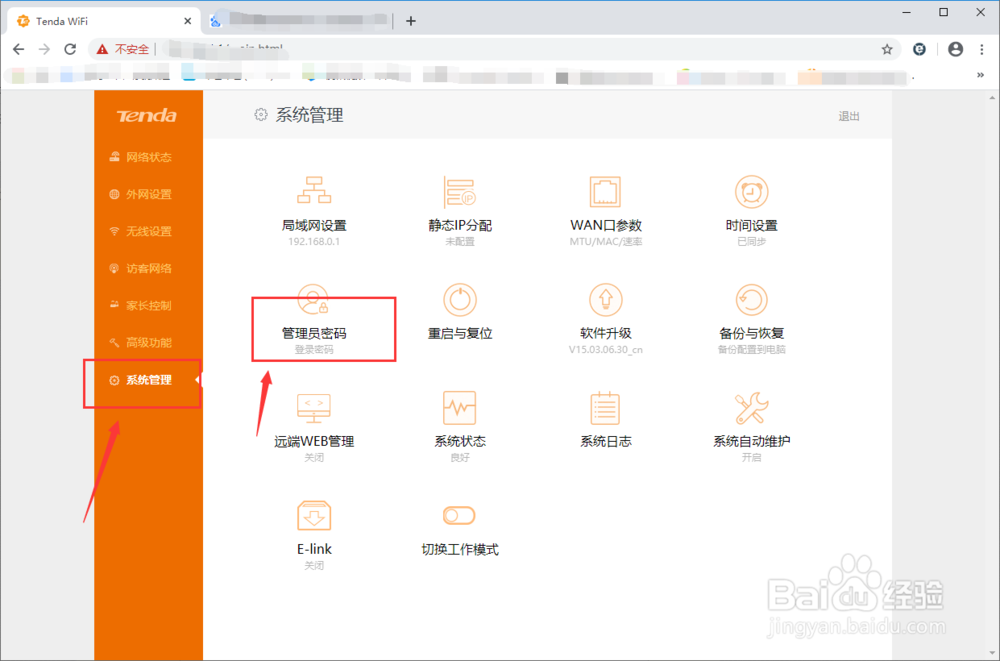Select 外网设置 in the sidebar menu
The height and width of the screenshot is (661, 1000).
[140, 194]
